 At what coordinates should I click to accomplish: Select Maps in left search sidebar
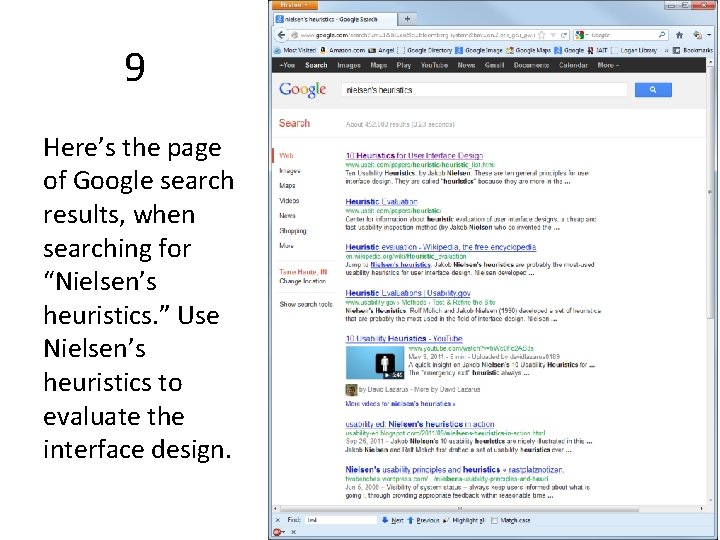(287, 186)
